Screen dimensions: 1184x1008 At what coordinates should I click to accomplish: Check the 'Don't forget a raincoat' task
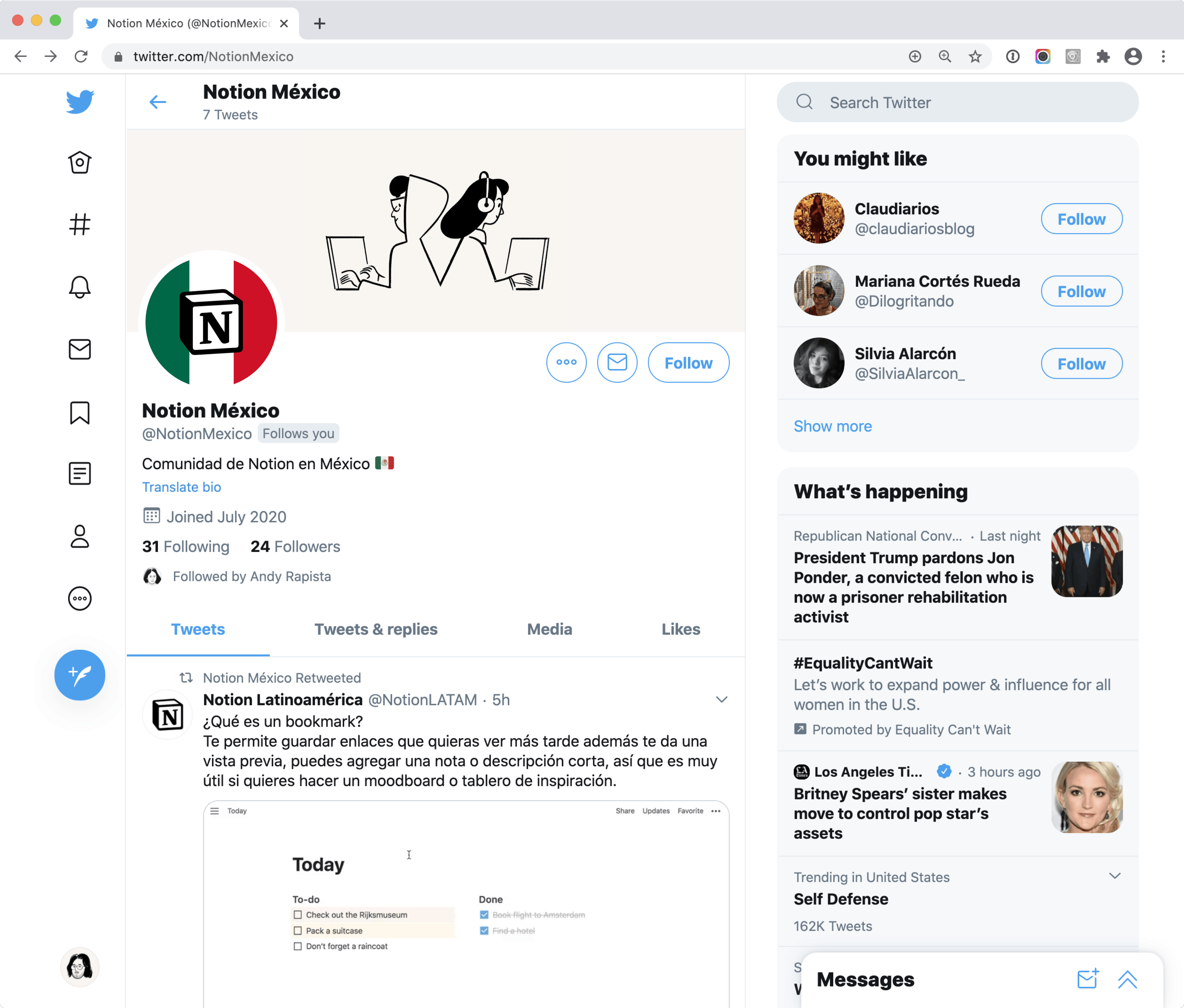(x=298, y=946)
